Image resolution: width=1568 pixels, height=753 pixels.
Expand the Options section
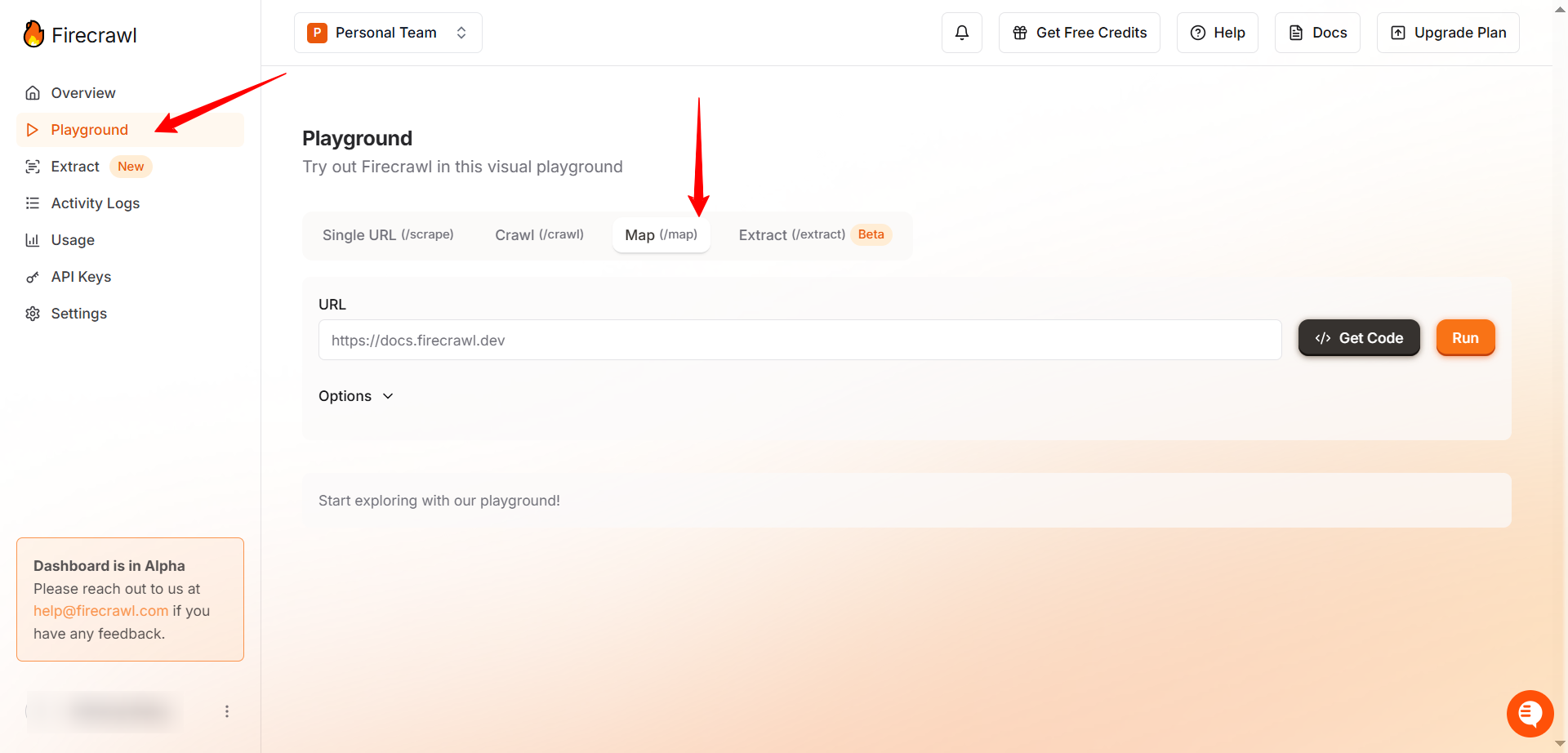point(356,396)
